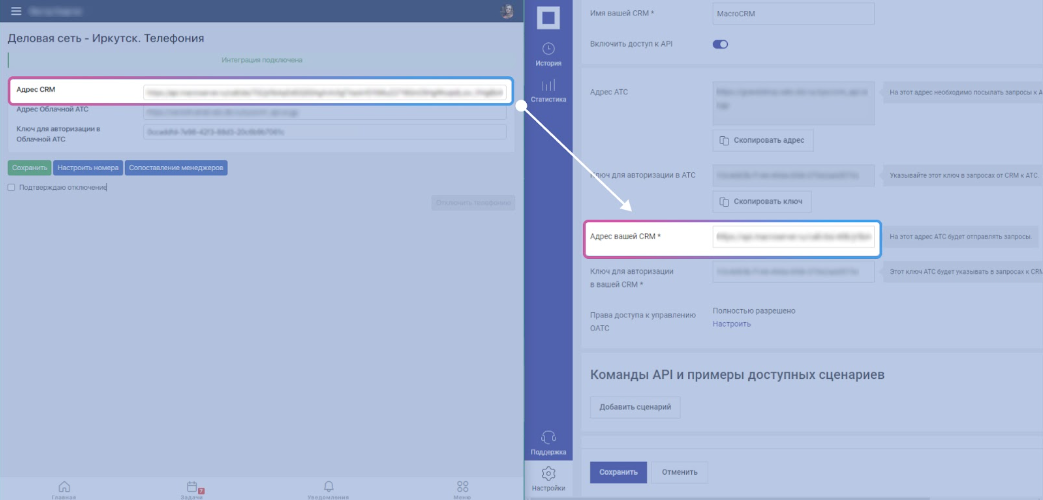Open Уведомления (bell) in bottom bar
This screenshot has width=1043, height=500.
pyautogui.click(x=328, y=488)
